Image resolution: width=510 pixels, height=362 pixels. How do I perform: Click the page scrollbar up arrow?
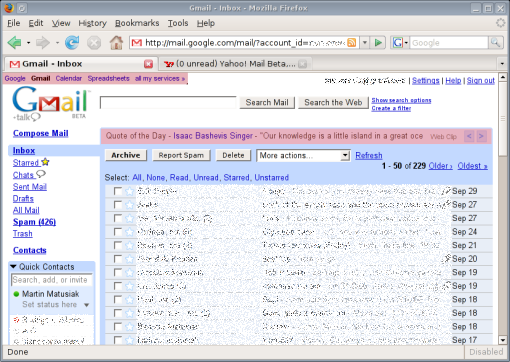point(503,78)
